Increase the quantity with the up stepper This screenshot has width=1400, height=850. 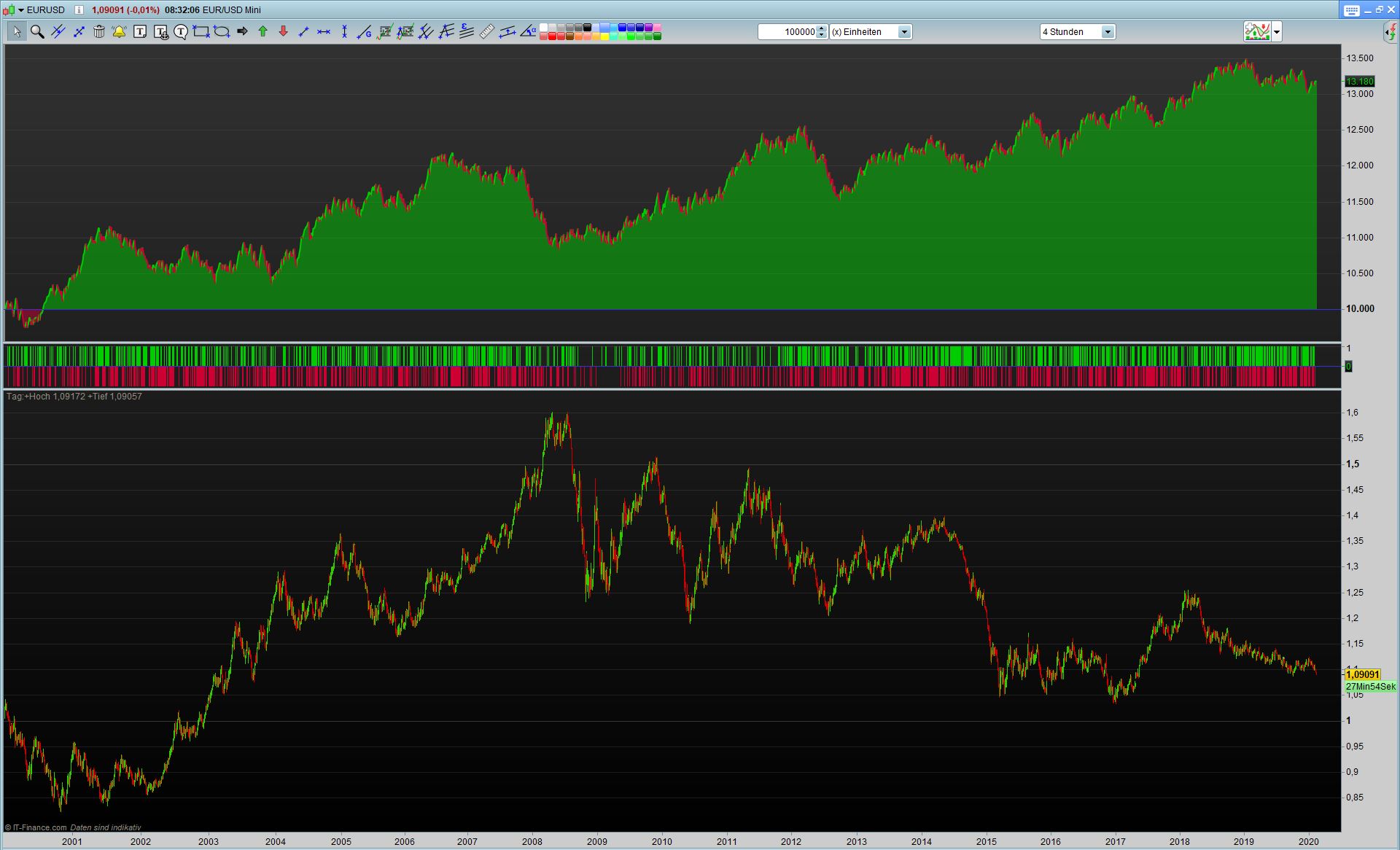[822, 28]
